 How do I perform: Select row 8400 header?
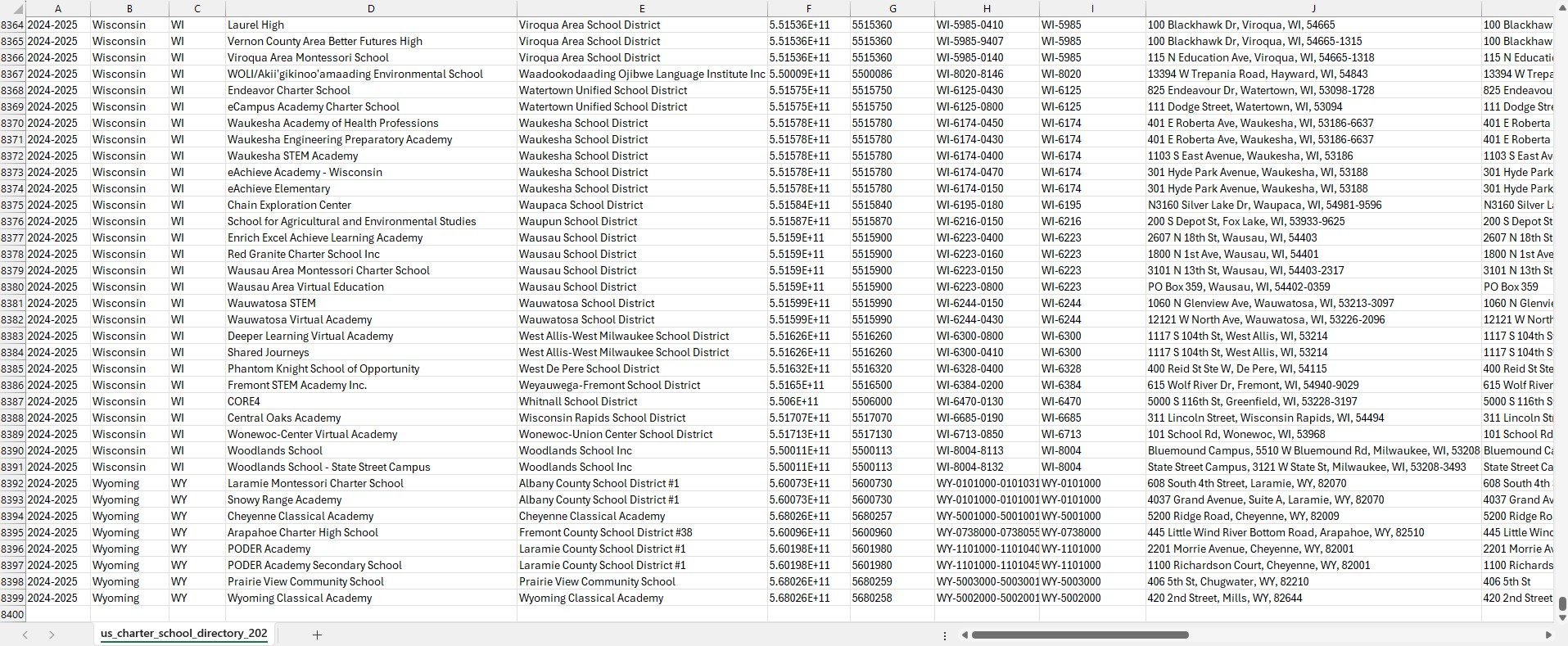[x=12, y=615]
